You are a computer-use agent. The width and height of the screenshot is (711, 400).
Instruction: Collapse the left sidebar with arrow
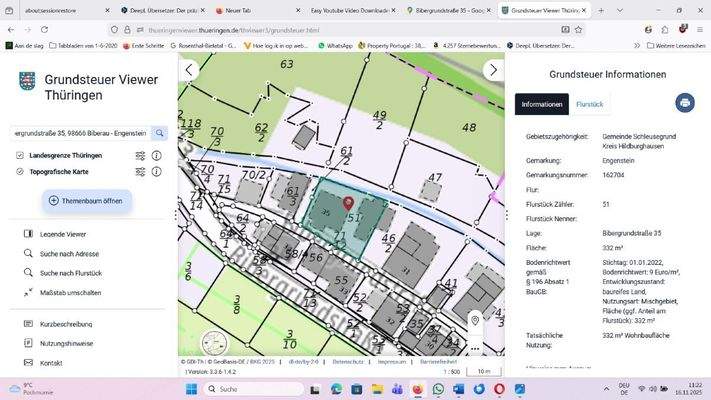coord(190,70)
